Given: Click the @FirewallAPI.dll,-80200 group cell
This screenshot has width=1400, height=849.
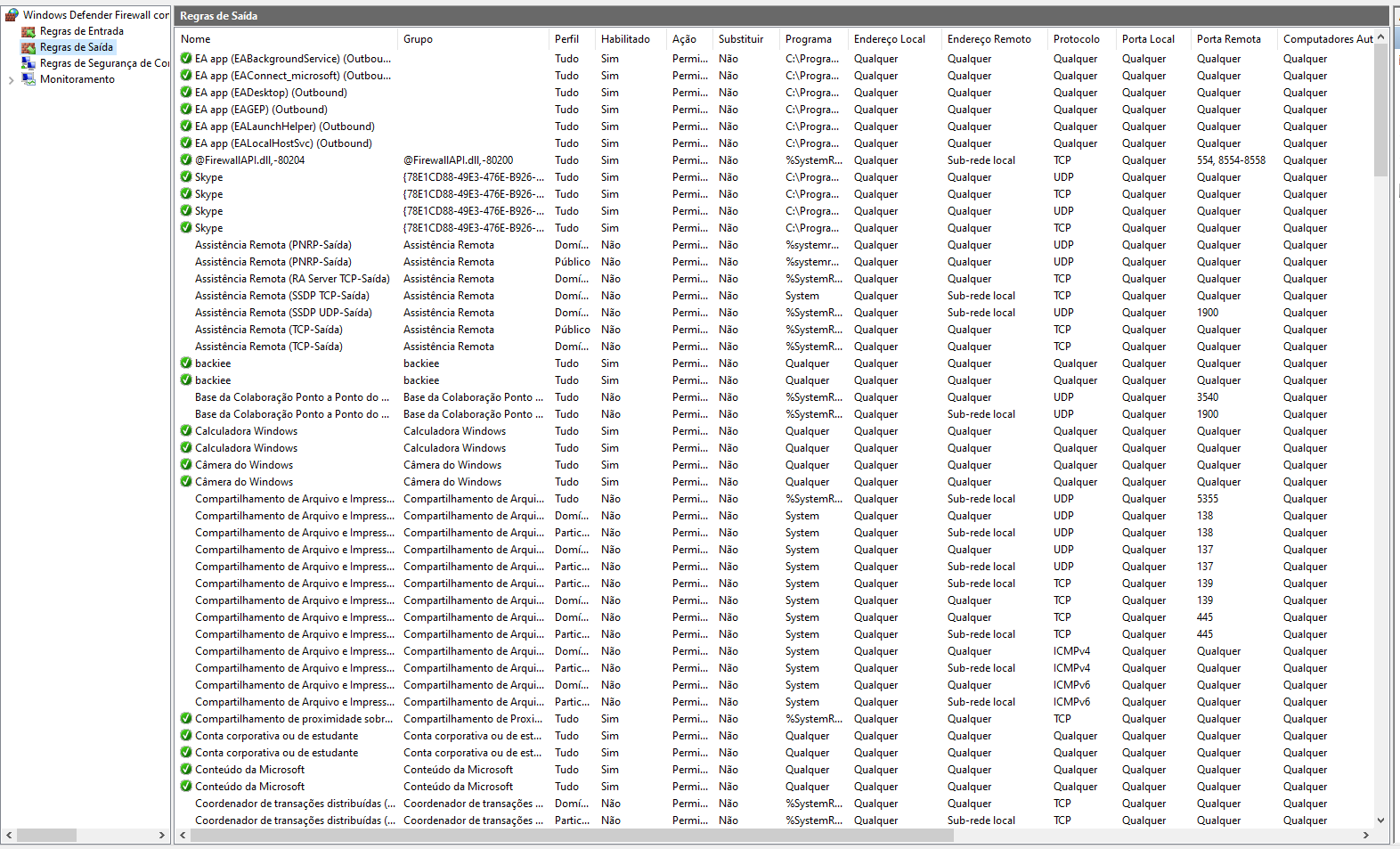Looking at the screenshot, I should pyautogui.click(x=458, y=160).
